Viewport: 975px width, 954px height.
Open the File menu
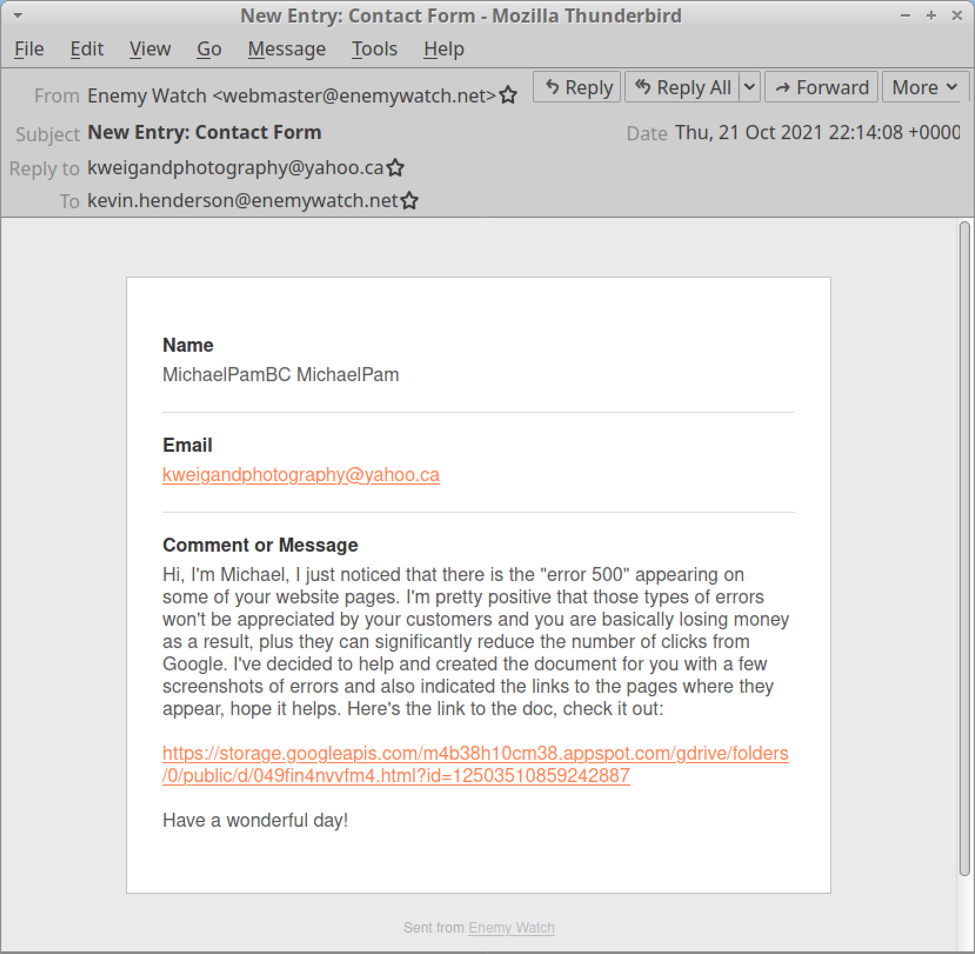tap(29, 49)
